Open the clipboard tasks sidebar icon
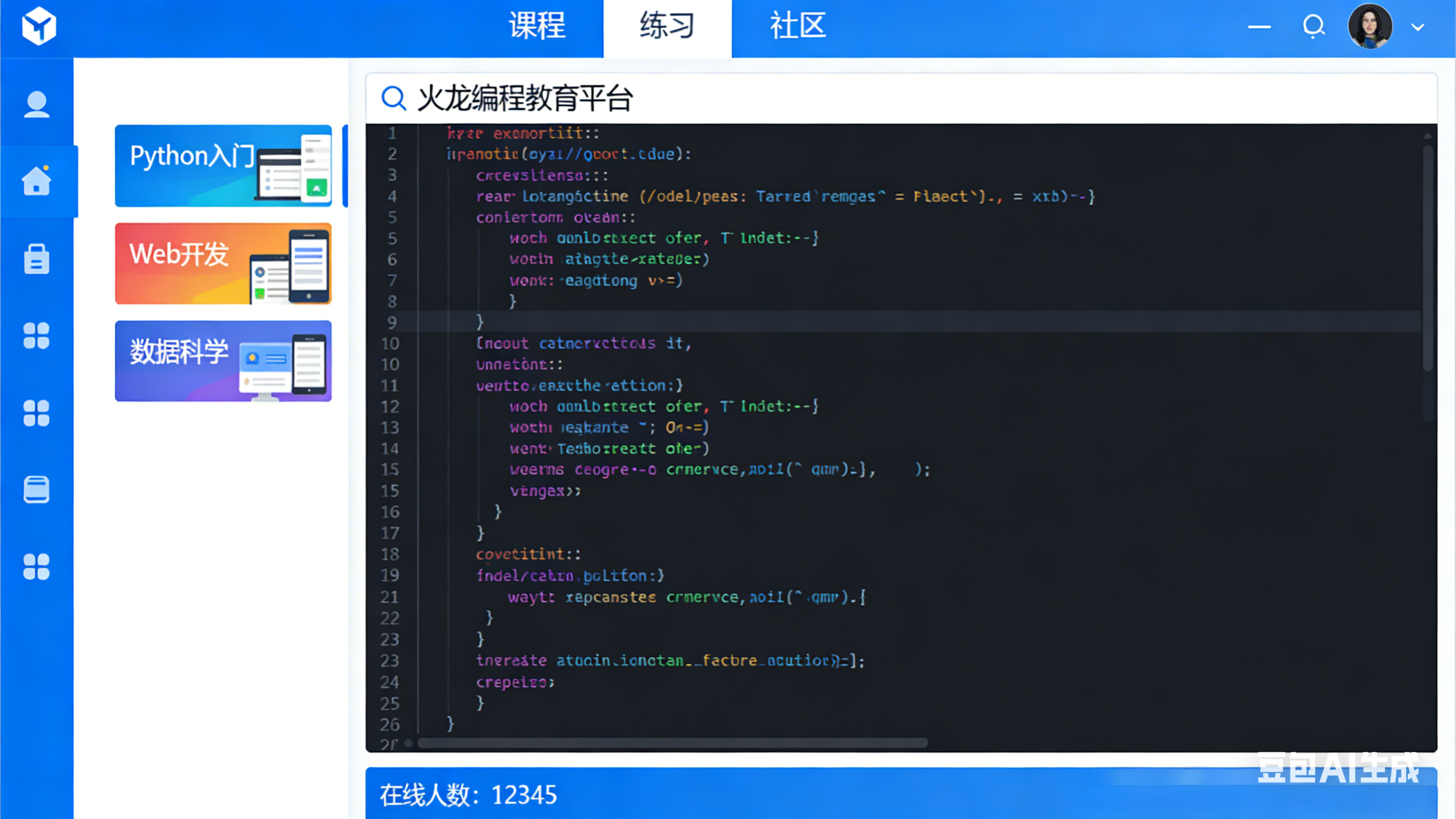The image size is (1456, 819). click(37, 259)
